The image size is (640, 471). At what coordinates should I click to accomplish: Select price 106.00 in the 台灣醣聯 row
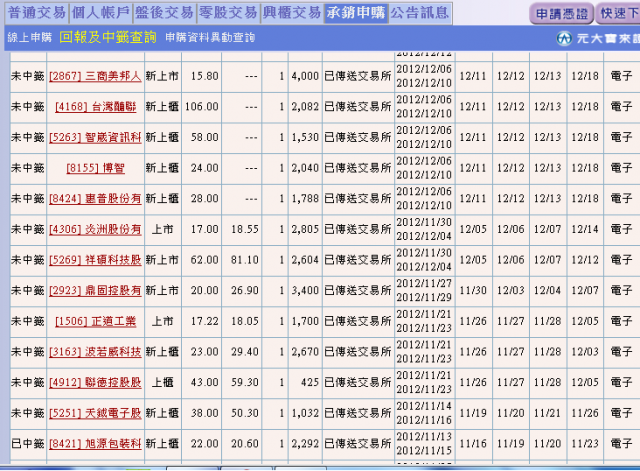pyautogui.click(x=202, y=107)
